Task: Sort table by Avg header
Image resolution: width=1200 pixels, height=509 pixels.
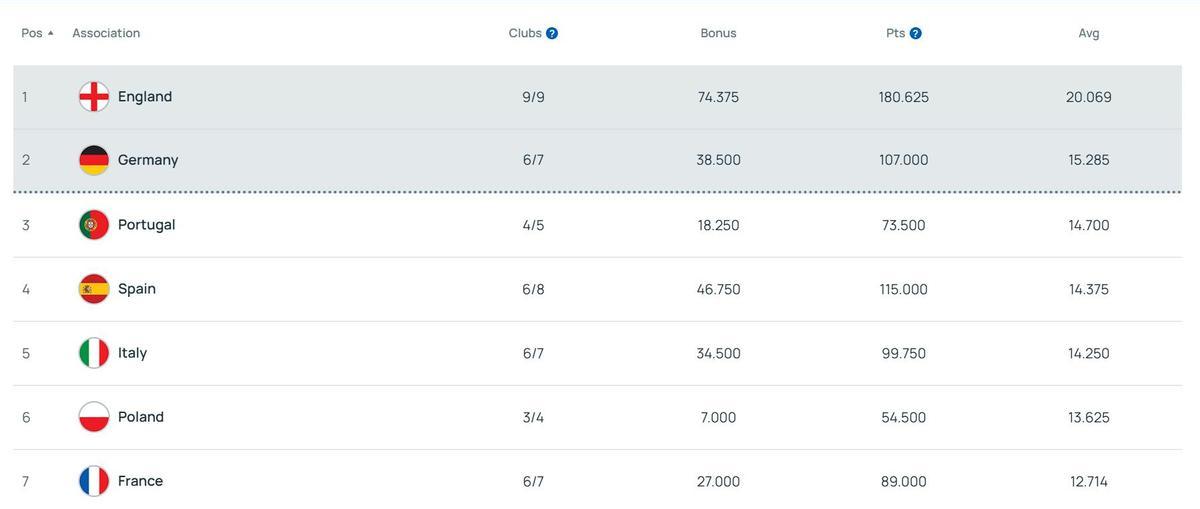Action: (x=1089, y=33)
